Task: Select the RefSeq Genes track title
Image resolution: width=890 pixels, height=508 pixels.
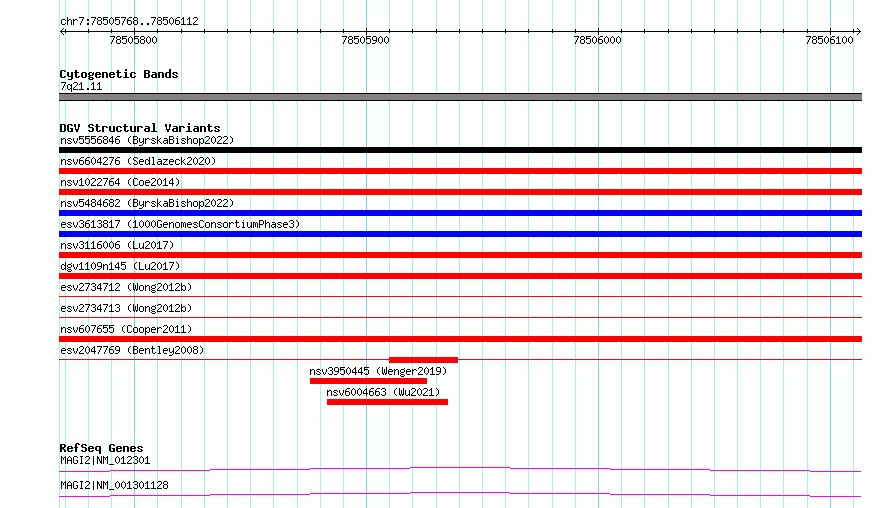Action: tap(101, 448)
